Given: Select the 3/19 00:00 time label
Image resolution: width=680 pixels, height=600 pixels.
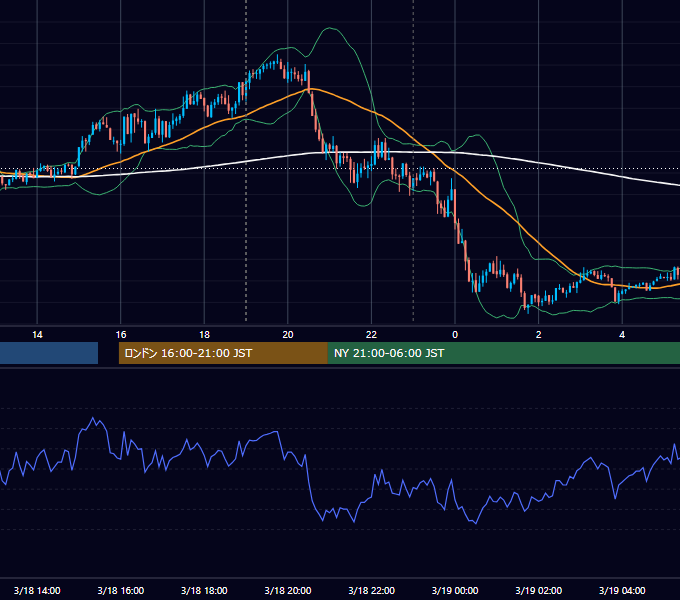Looking at the screenshot, I should (x=455, y=590).
